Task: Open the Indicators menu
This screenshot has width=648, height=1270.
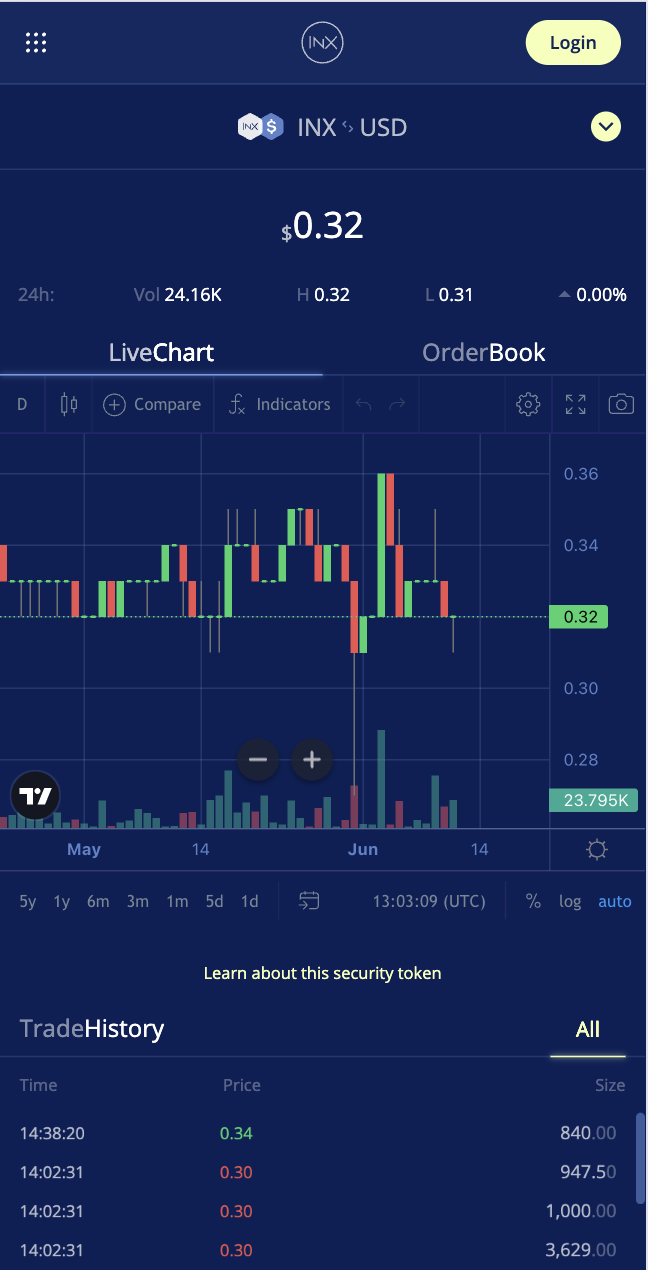Action: click(279, 404)
